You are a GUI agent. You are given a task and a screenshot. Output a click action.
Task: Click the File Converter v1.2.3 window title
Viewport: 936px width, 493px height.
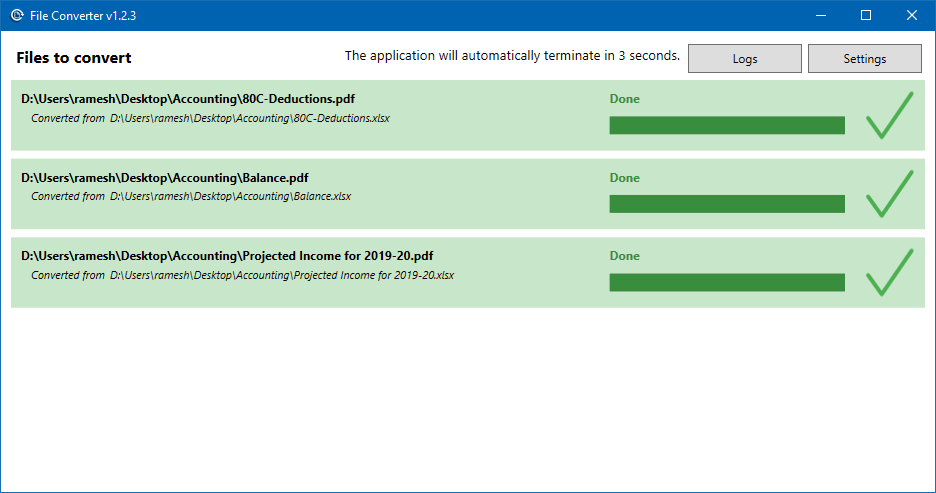point(83,16)
